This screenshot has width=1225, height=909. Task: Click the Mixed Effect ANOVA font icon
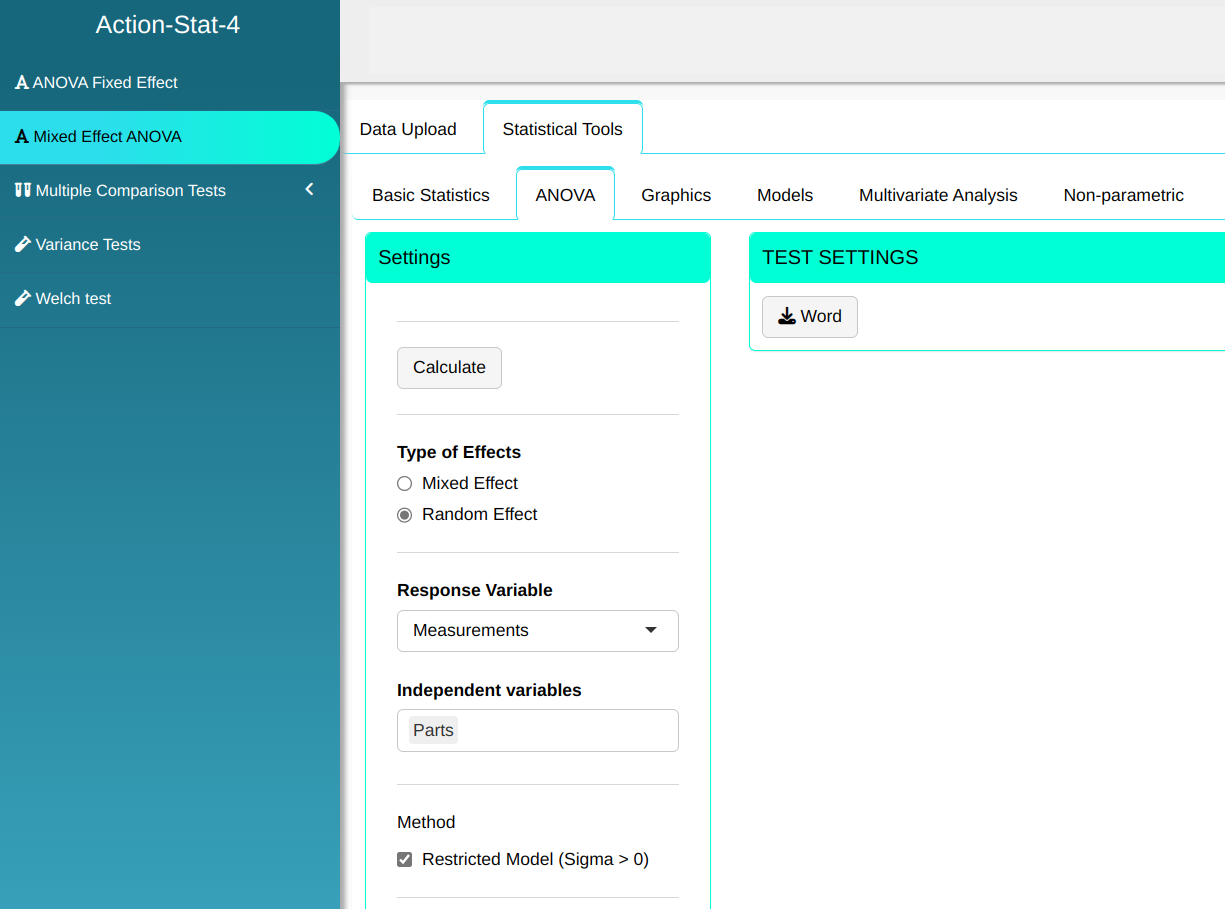(x=22, y=137)
